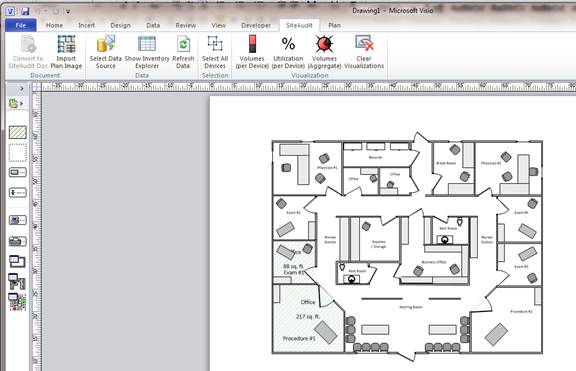Click Refresh Data icon
This screenshot has width=576, height=371.
183,52
